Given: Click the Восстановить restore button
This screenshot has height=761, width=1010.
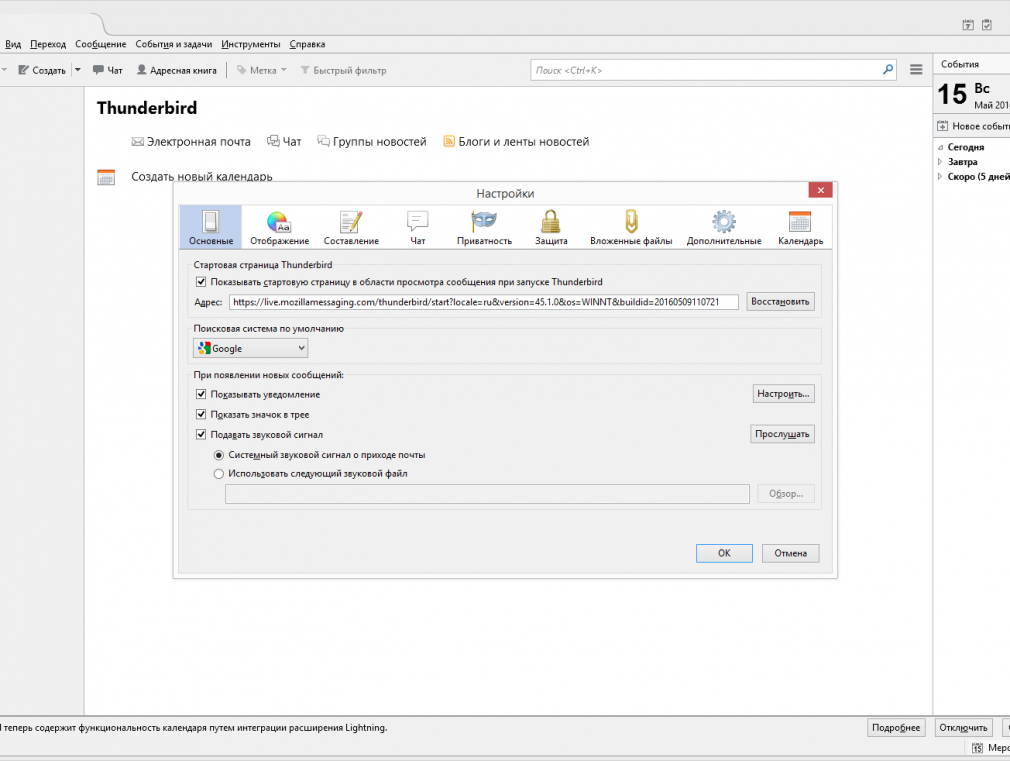Looking at the screenshot, I should point(780,302).
